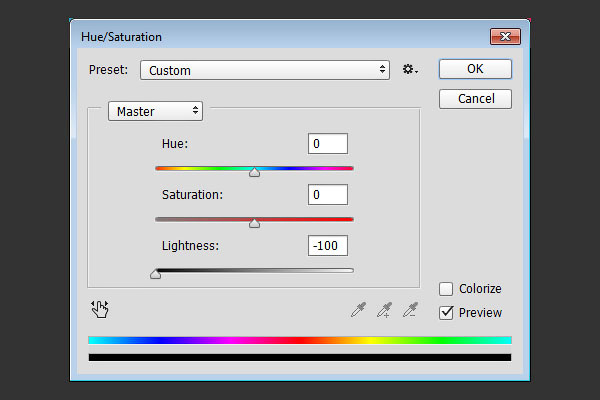Click the Lightness slider handle

coord(155,274)
